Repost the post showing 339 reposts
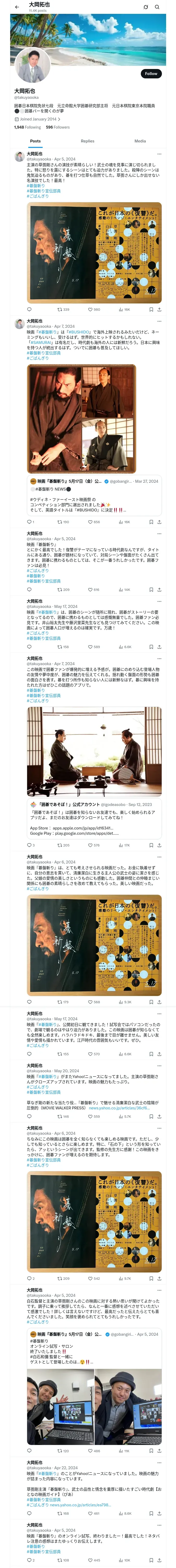The height and width of the screenshot is (1568, 176). [x=63, y=309]
